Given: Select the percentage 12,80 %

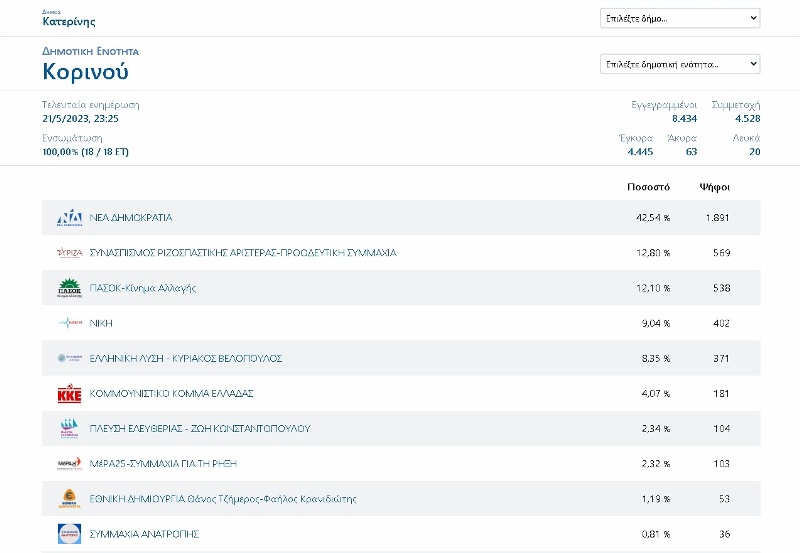Looking at the screenshot, I should [653, 253].
